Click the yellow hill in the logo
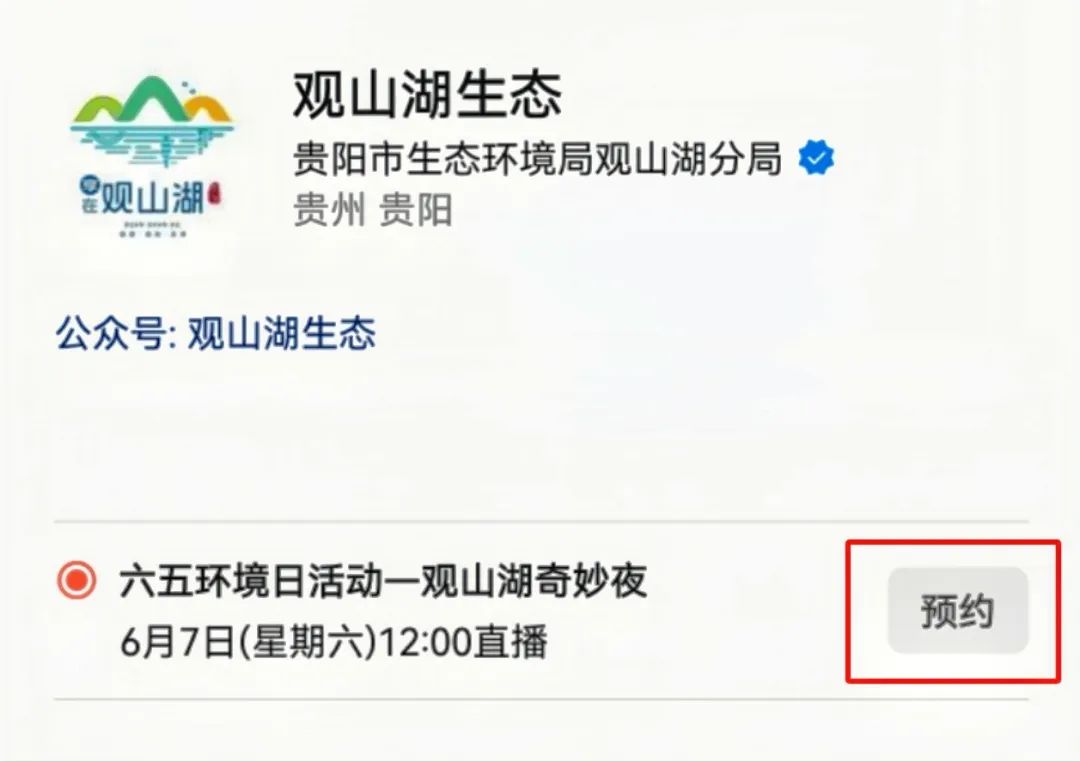The height and width of the screenshot is (762, 1080). click(209, 109)
